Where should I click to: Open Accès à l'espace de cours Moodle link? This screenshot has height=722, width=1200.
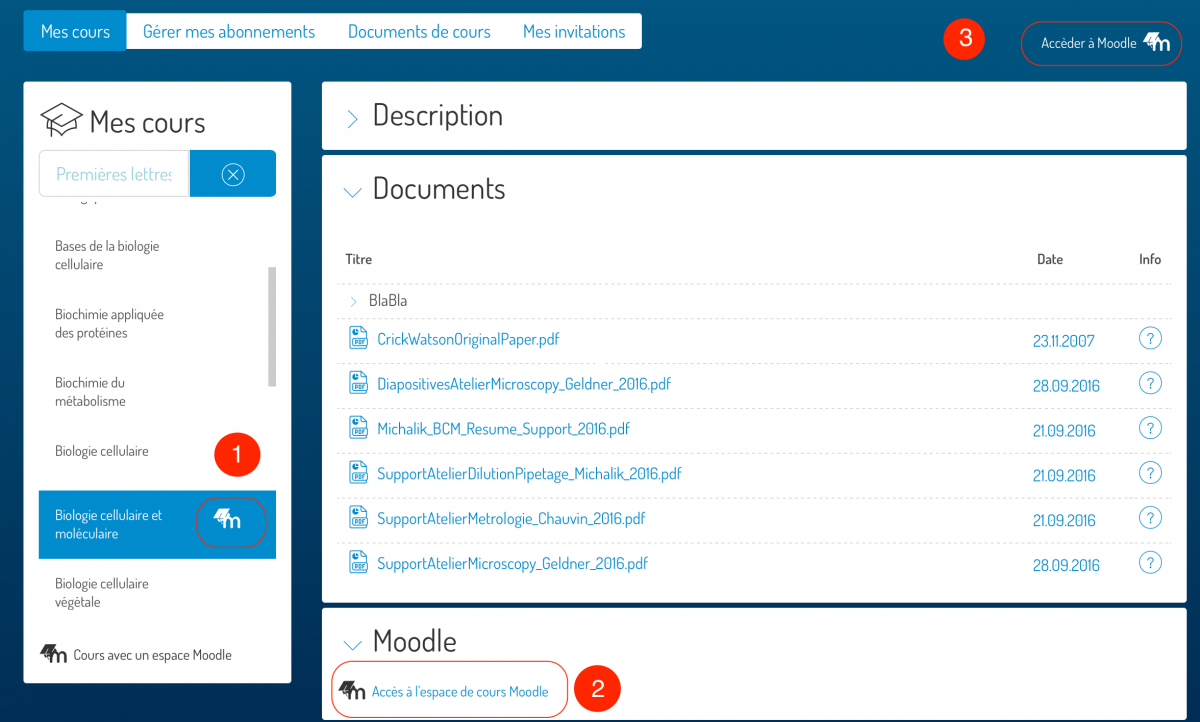click(459, 691)
